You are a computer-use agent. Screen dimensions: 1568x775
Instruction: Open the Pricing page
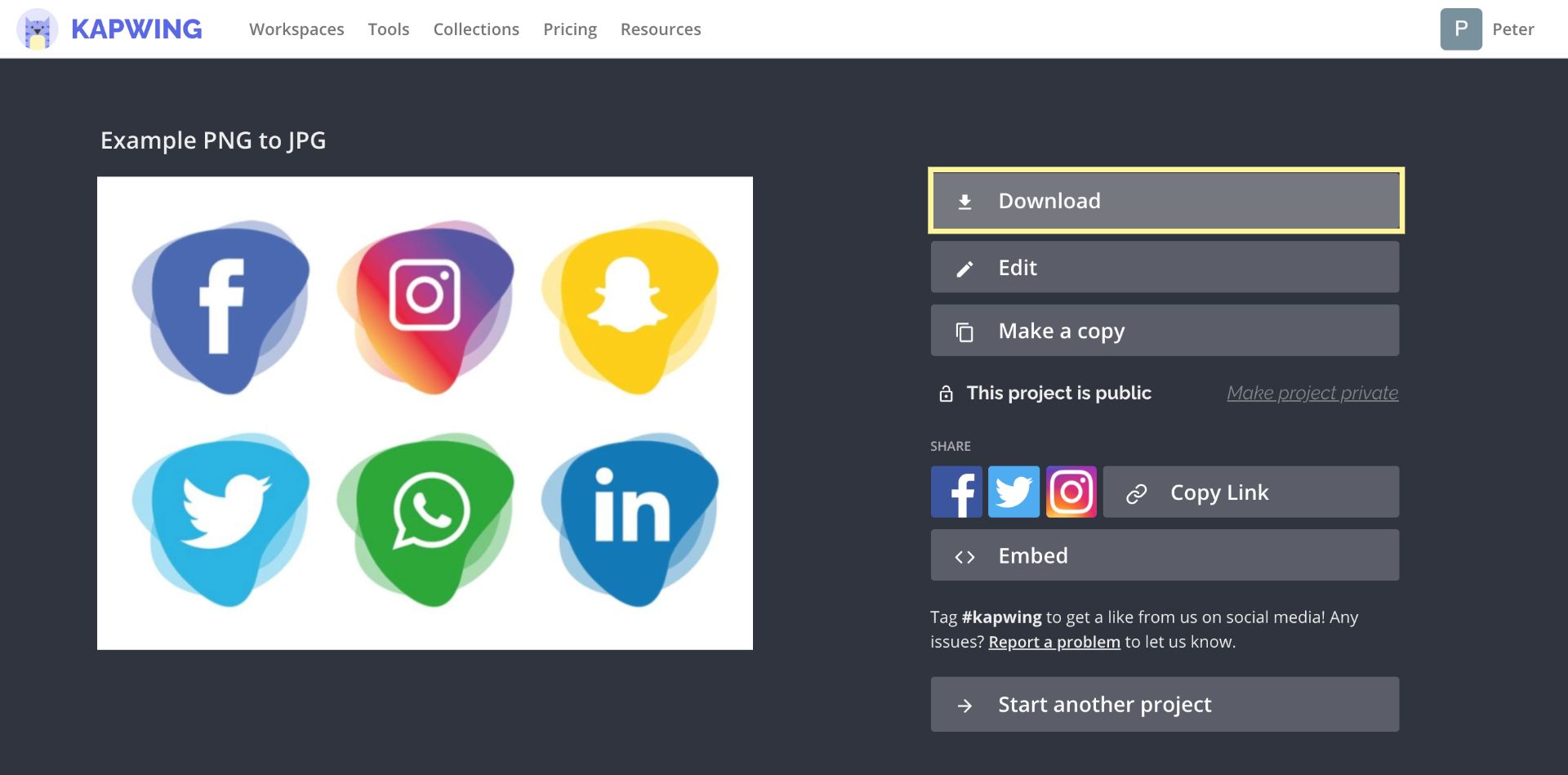(570, 29)
